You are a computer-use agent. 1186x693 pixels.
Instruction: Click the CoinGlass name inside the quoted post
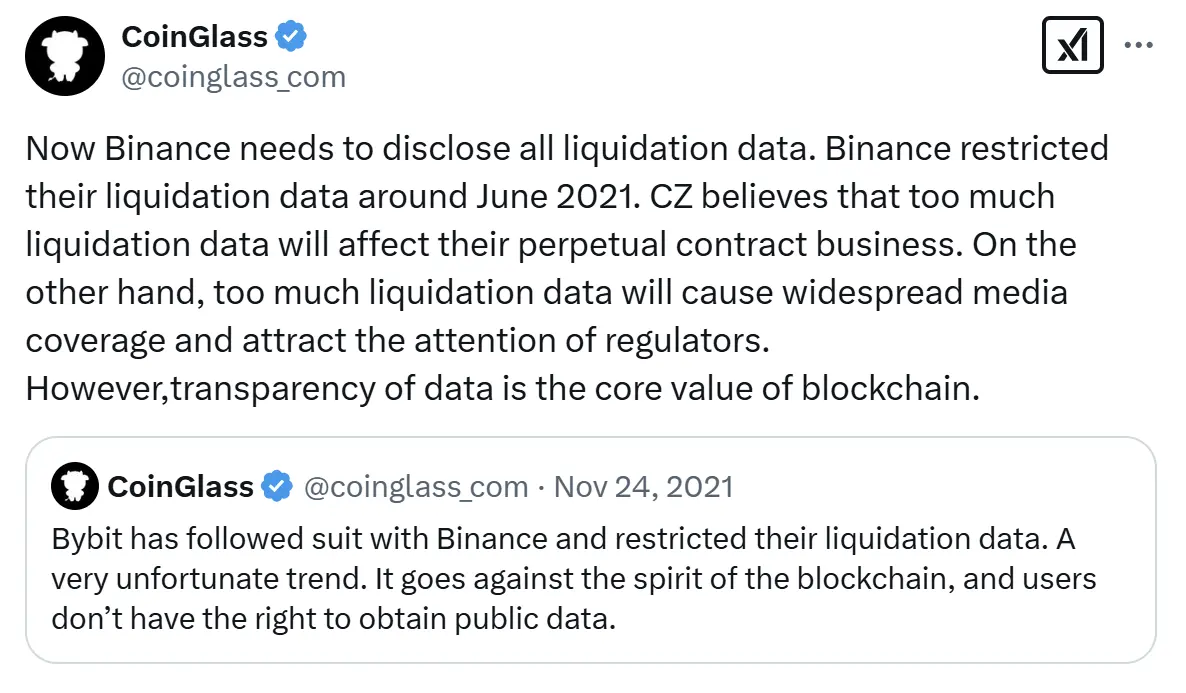pos(180,487)
